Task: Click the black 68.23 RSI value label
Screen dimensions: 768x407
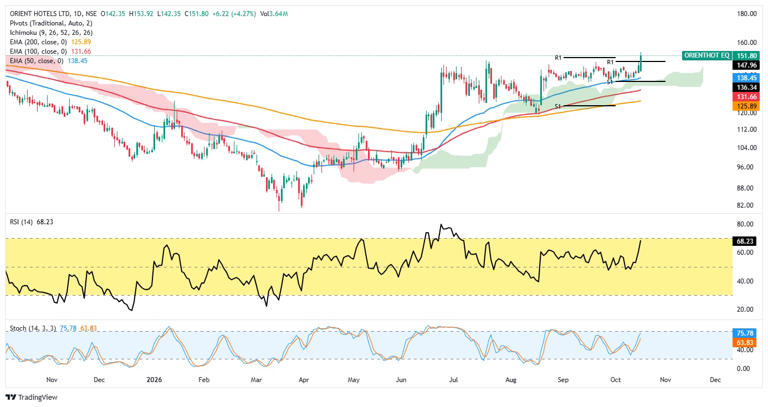Action: tap(746, 241)
